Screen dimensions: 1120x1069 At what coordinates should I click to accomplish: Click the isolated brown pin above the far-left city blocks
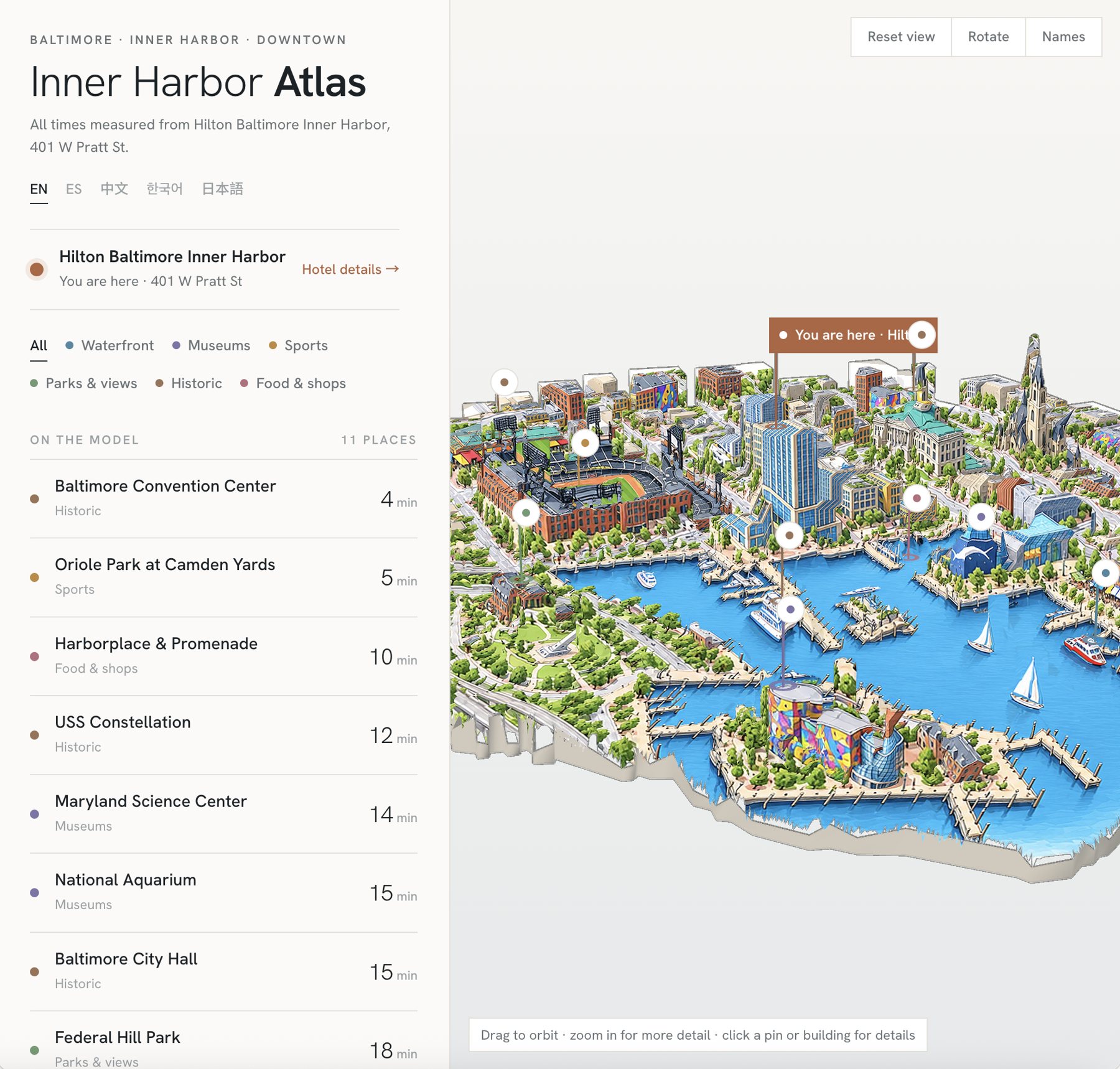504,382
